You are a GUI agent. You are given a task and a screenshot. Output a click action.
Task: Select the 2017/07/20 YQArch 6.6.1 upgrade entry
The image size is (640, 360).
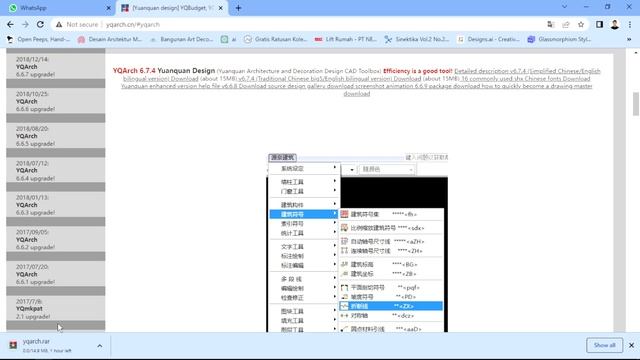coord(56,274)
